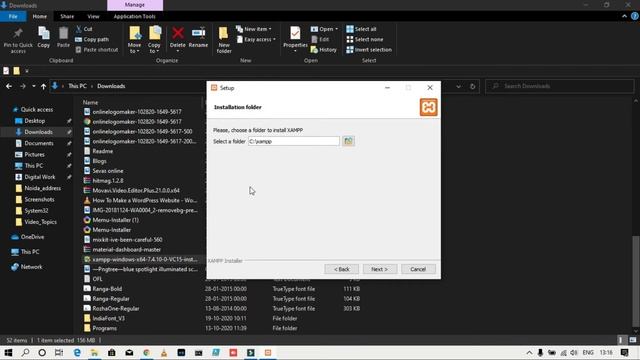Click the XAMPP installer taskbar icon
This screenshot has height=360, width=640.
[268, 353]
